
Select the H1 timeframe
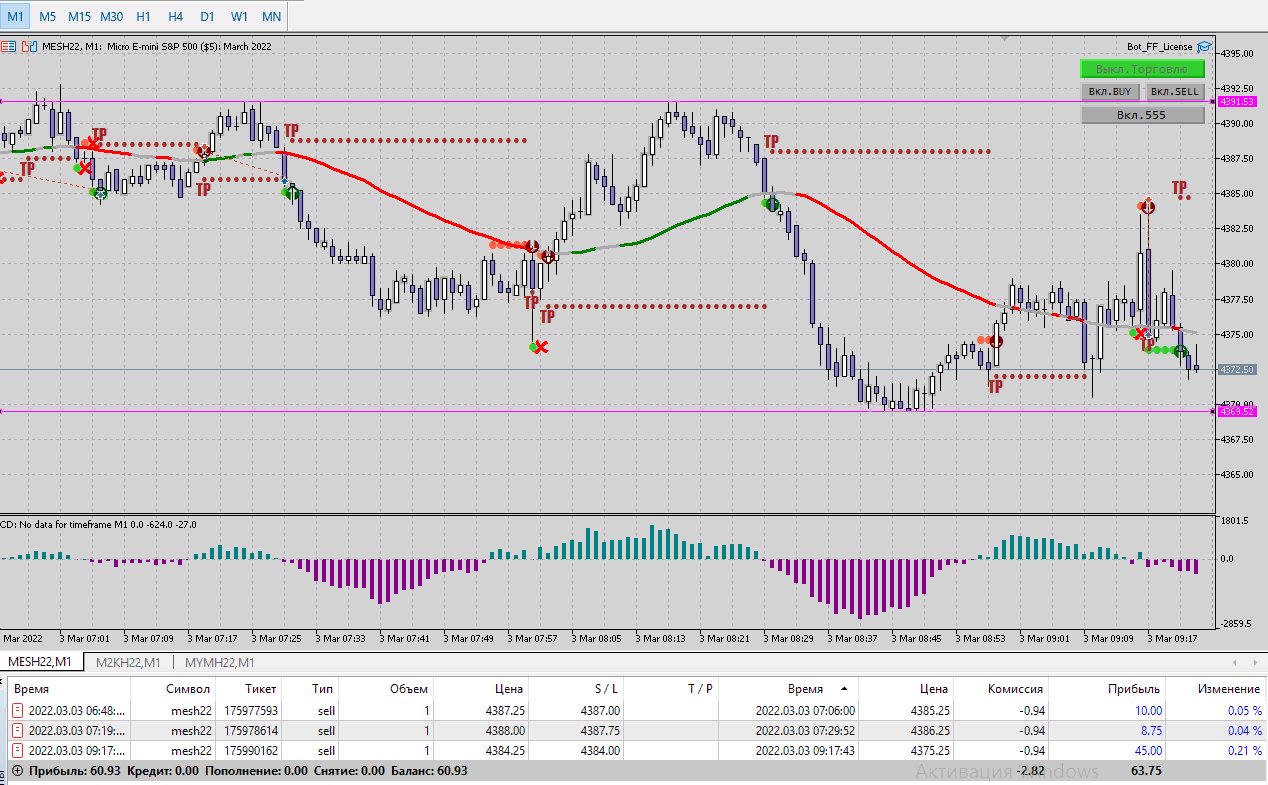pos(143,17)
